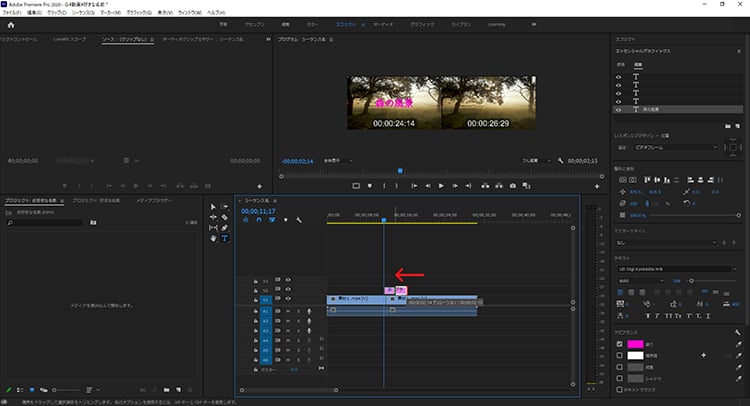This screenshot has width=750, height=406.
Task: Hide the selected 森の風景 text layer
Action: pyautogui.click(x=618, y=110)
